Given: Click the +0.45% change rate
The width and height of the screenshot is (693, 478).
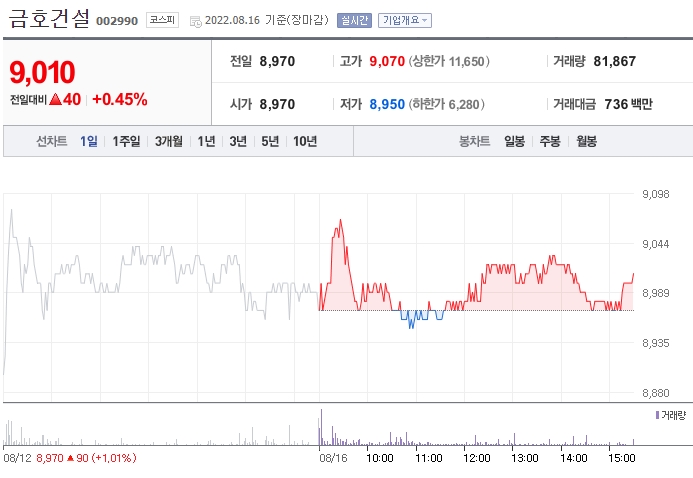Looking at the screenshot, I should [x=120, y=99].
